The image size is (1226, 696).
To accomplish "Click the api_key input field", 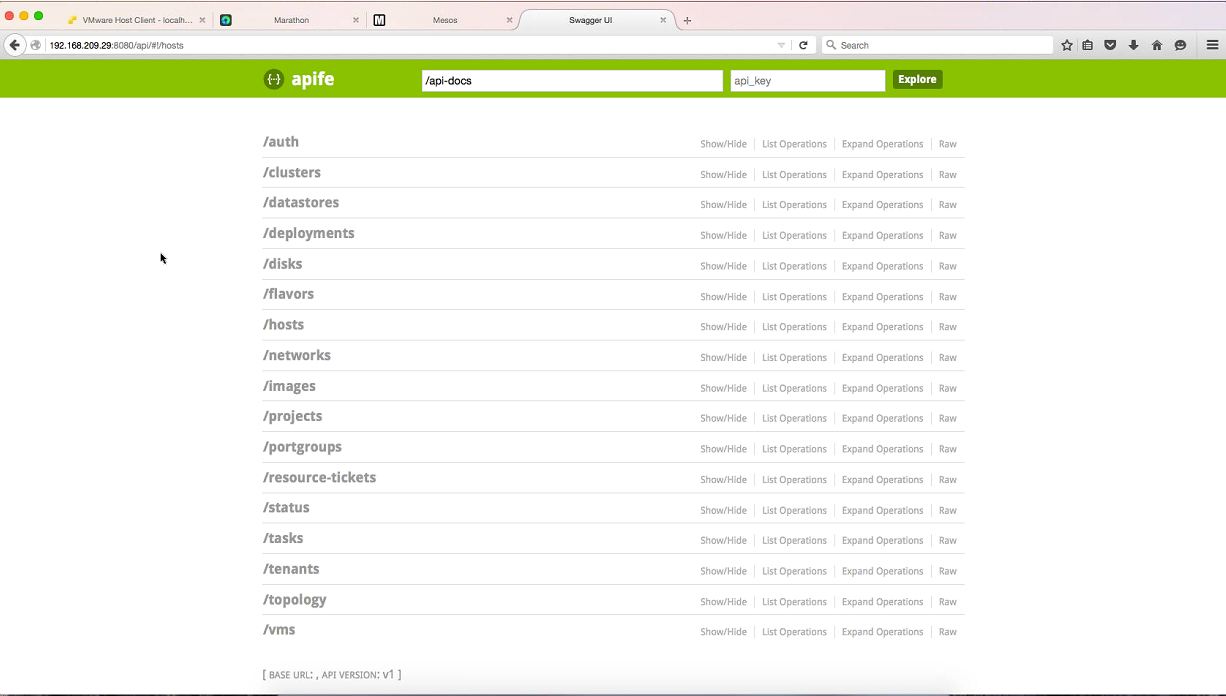I will pos(807,80).
